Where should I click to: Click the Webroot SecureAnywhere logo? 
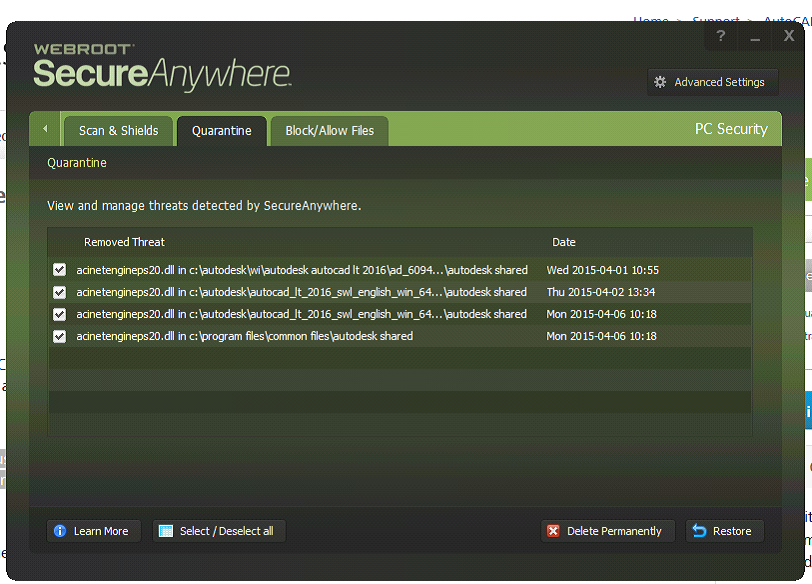coord(162,68)
